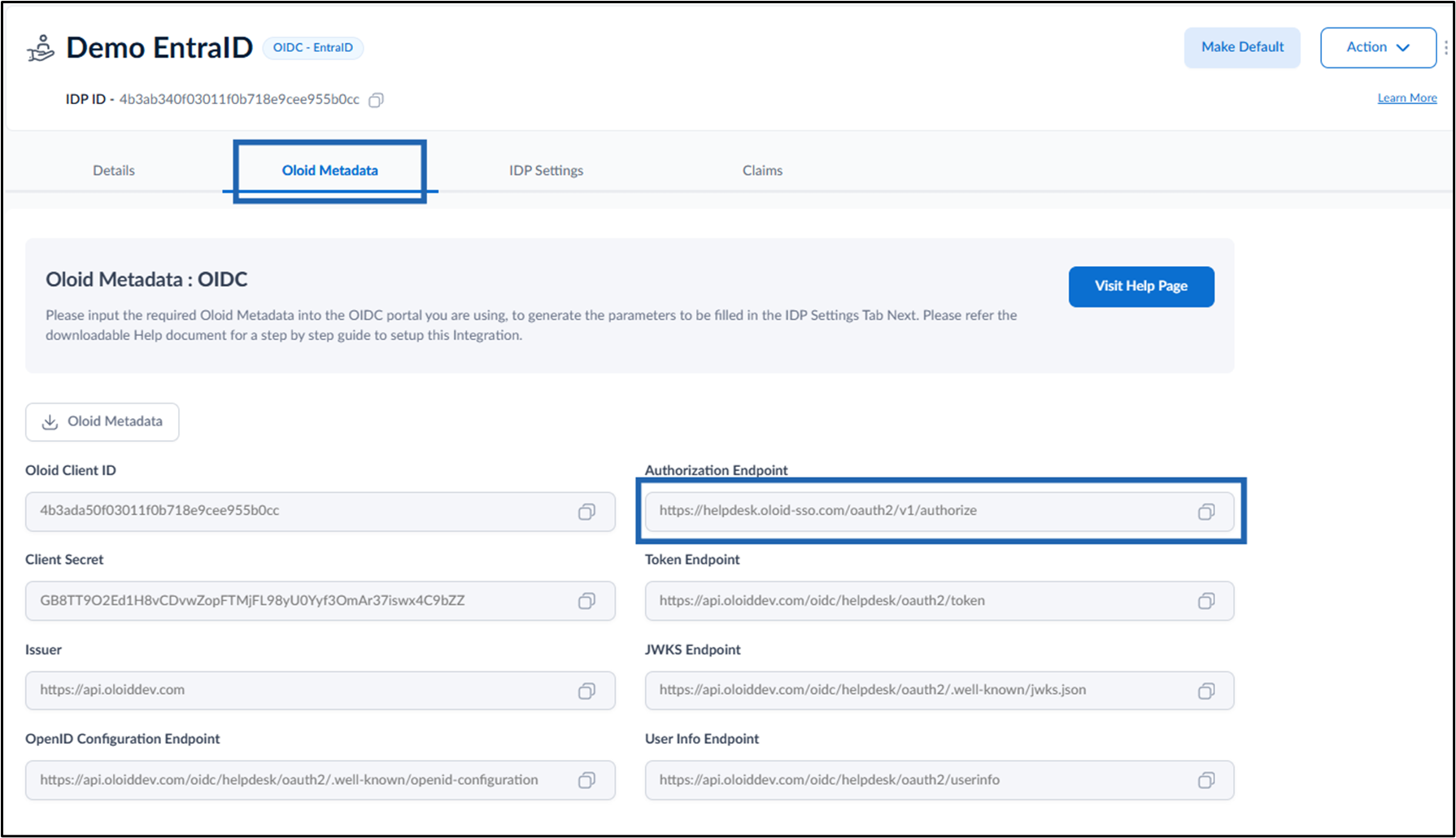Open the IDP Settings tab
Viewport: 1456px width, 838px height.
[x=546, y=170]
